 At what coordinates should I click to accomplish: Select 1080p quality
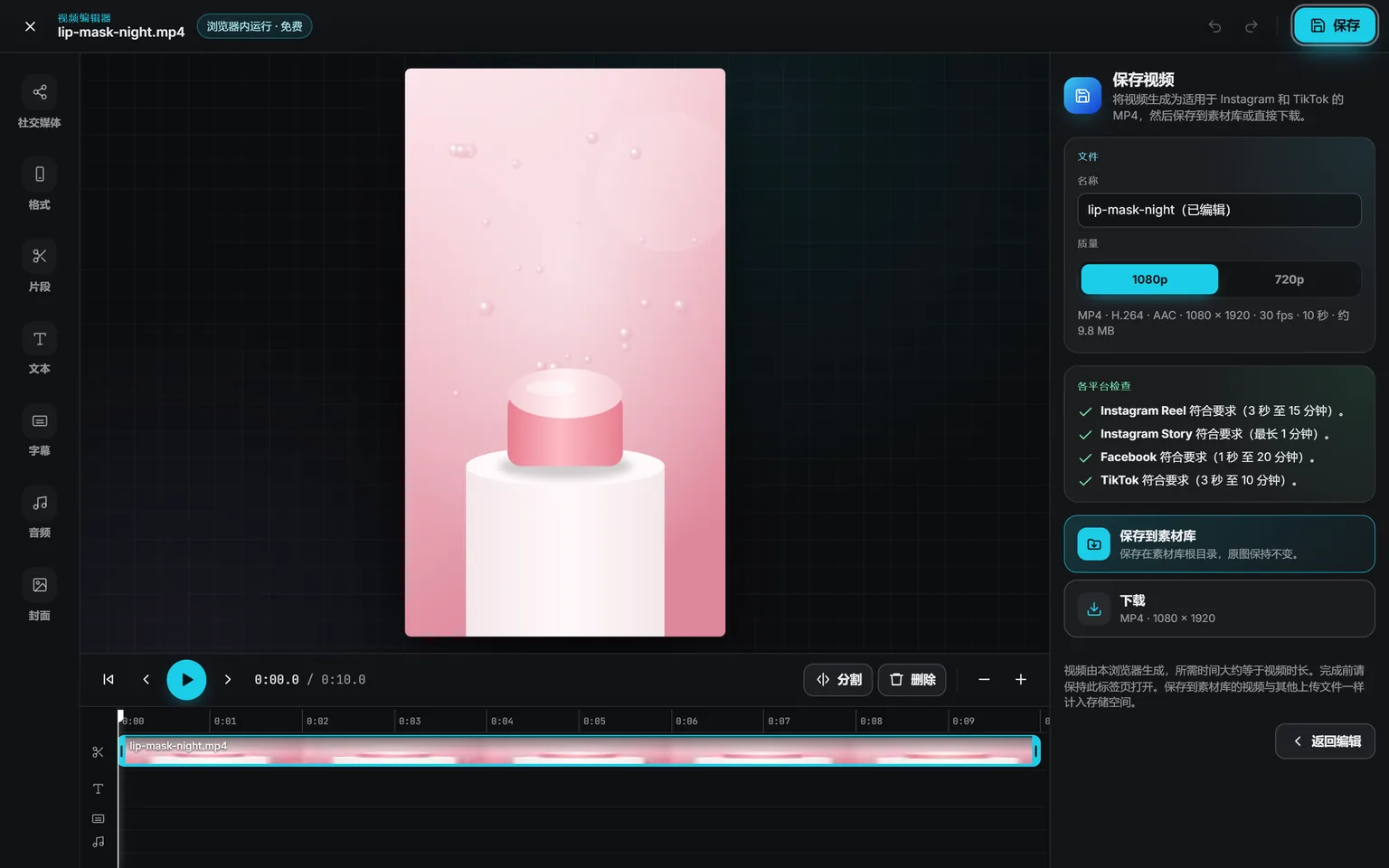1149,279
